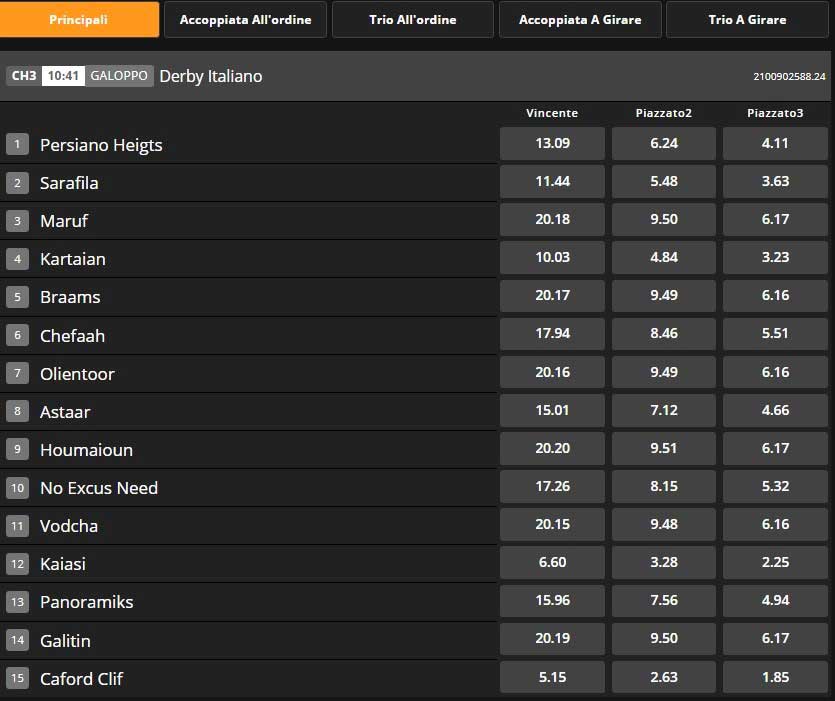Click Piazzato3 odds 6.17 for Galitin

(x=775, y=639)
